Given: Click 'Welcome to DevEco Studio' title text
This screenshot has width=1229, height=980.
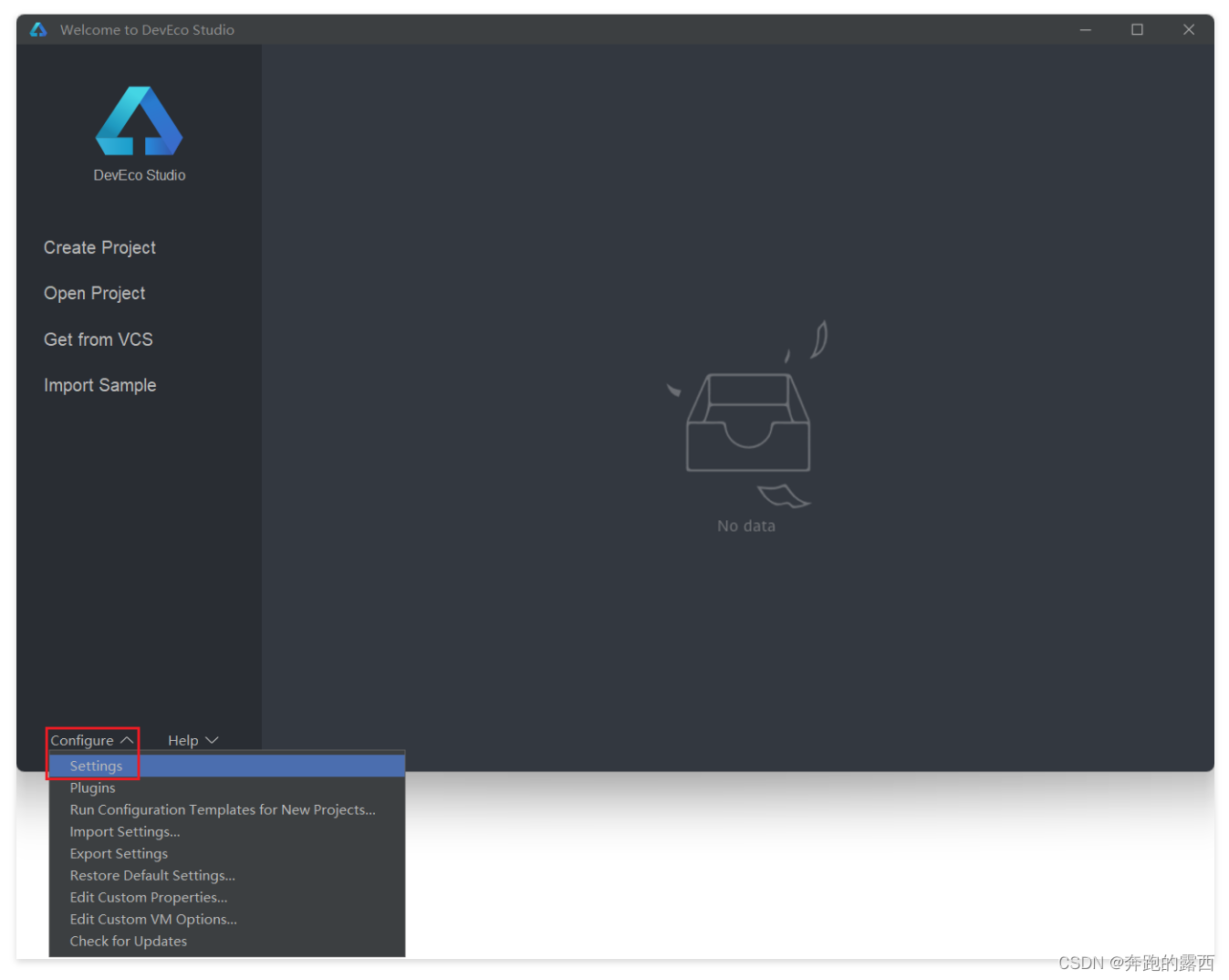Looking at the screenshot, I should click(x=147, y=30).
